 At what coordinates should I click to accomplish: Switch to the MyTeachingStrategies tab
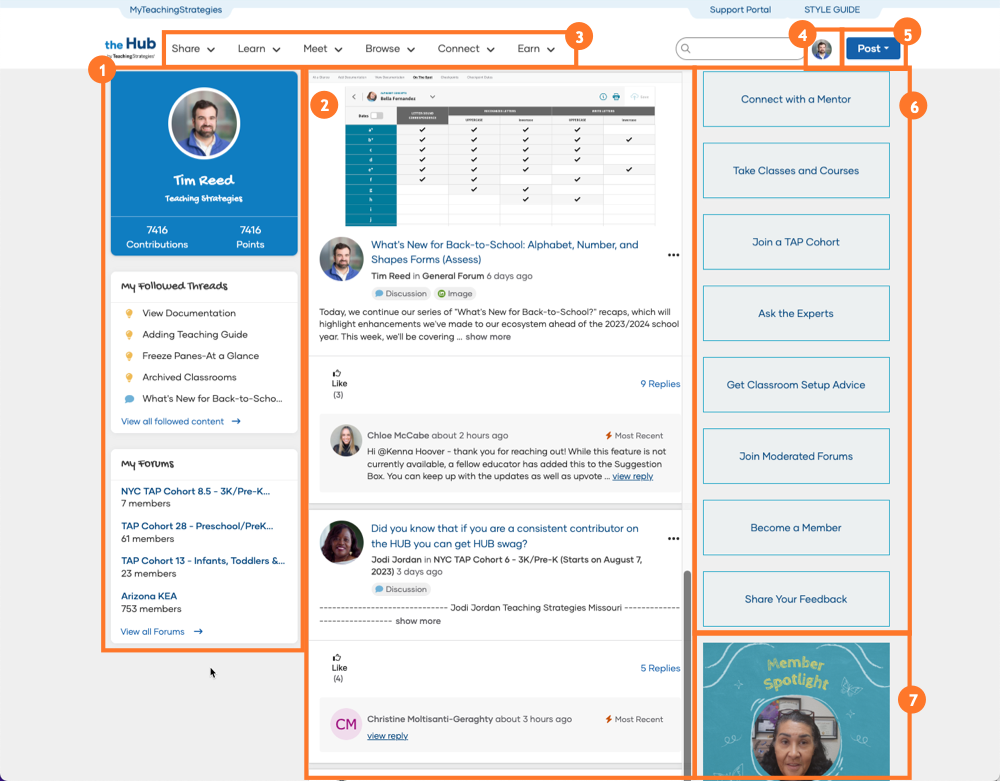[x=176, y=10]
